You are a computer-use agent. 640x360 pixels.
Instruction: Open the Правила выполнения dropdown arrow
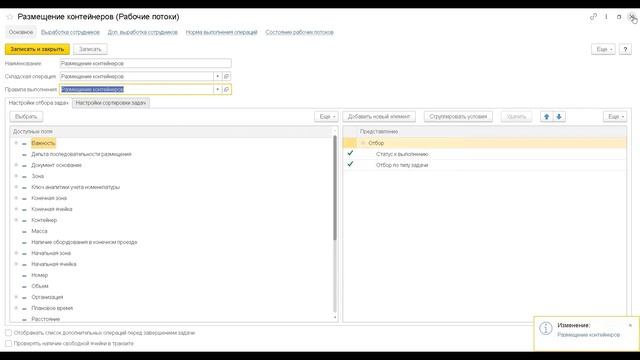[x=218, y=89]
